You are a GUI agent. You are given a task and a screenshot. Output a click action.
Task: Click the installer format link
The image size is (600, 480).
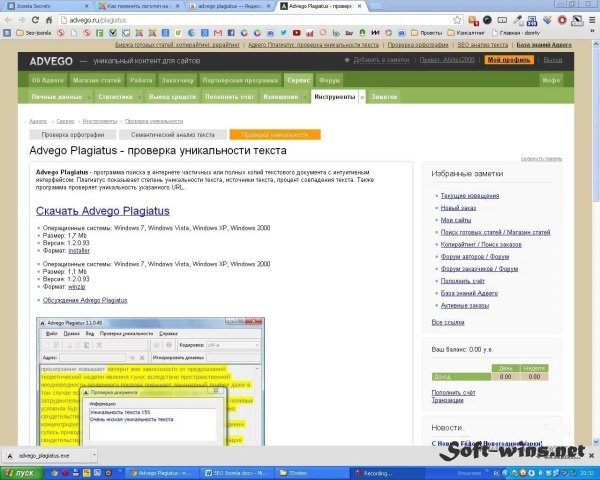coord(79,251)
